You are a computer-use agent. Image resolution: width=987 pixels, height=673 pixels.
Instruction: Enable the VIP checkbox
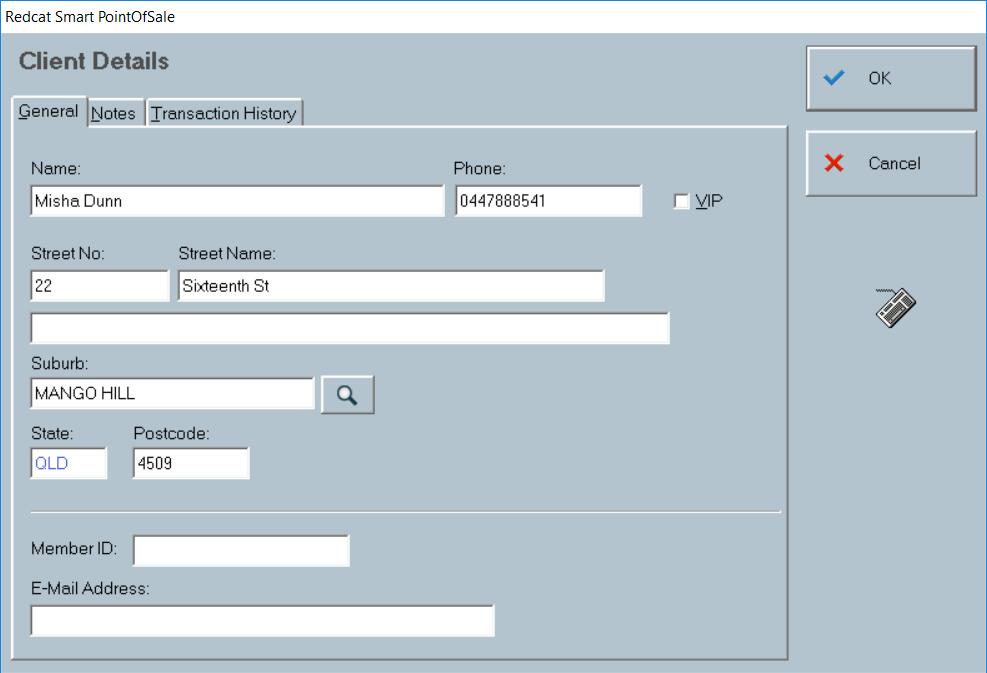pyautogui.click(x=680, y=201)
